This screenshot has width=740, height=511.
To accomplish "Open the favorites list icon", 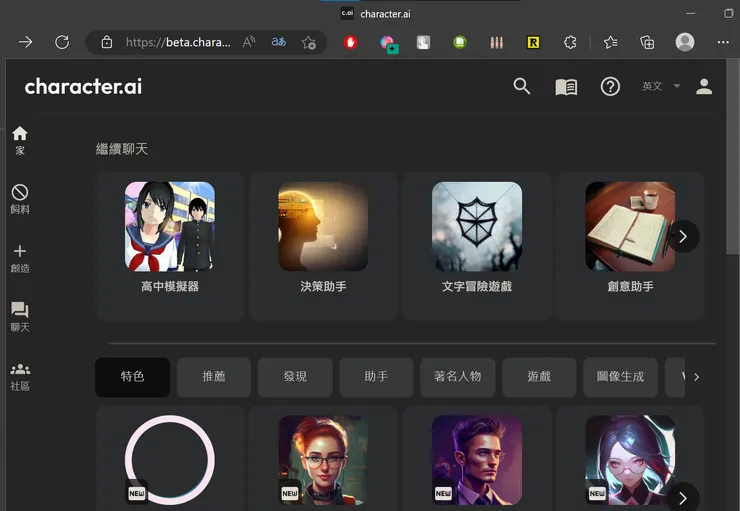I will (x=610, y=42).
